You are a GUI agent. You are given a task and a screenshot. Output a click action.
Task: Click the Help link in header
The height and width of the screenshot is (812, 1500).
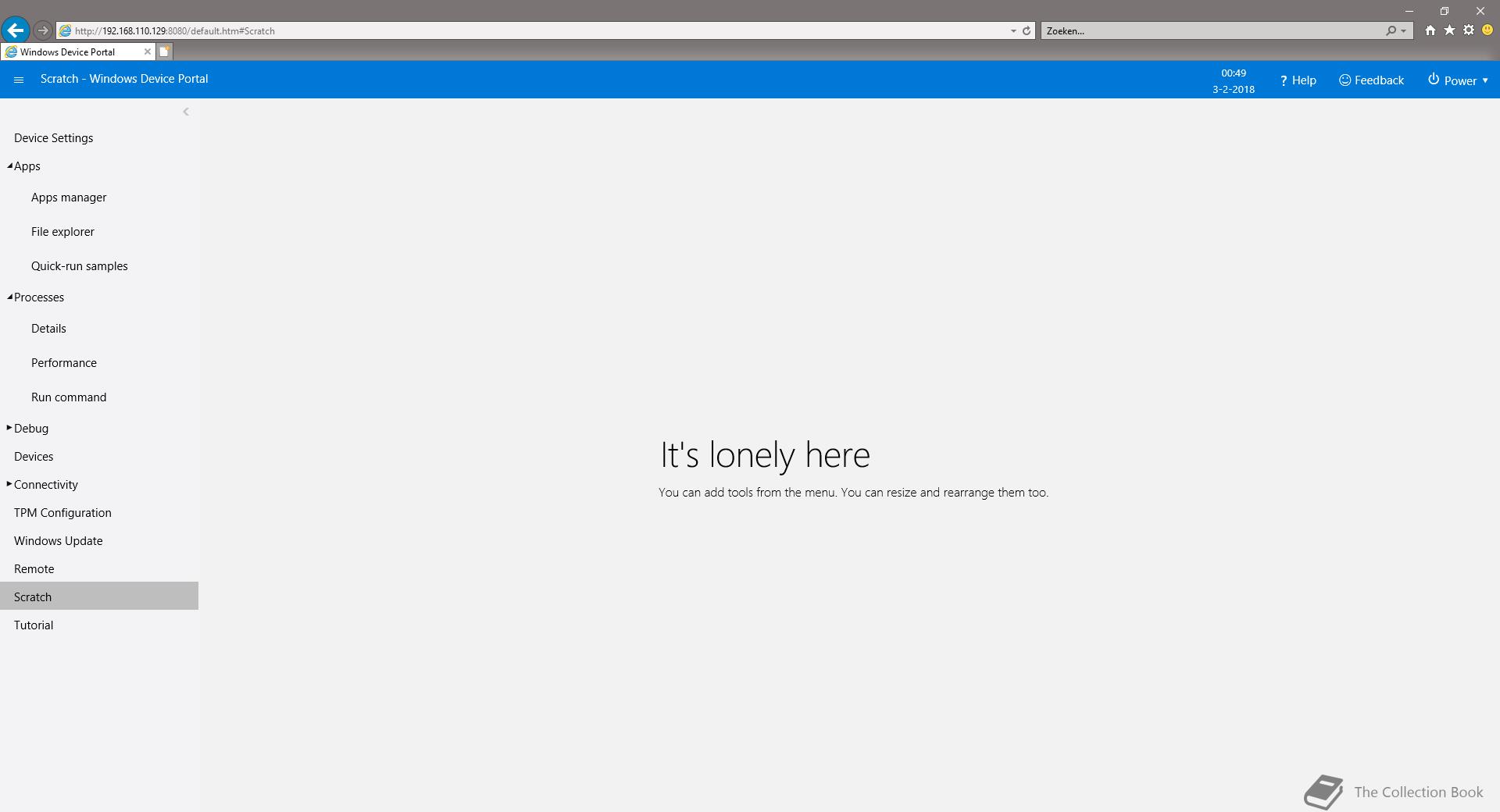coord(1298,80)
